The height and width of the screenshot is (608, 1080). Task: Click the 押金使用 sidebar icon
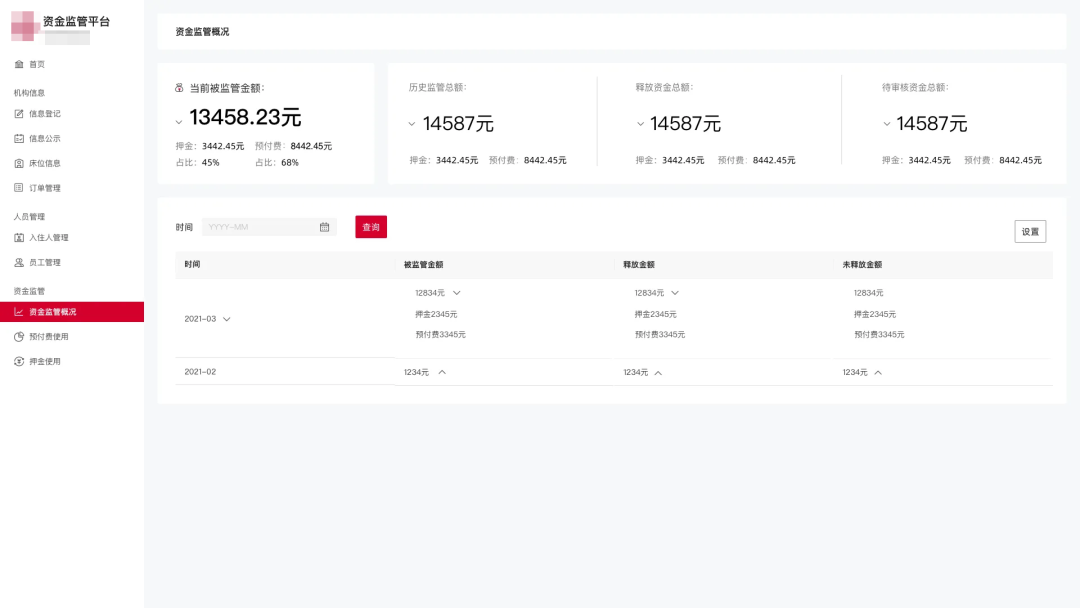click(x=19, y=362)
